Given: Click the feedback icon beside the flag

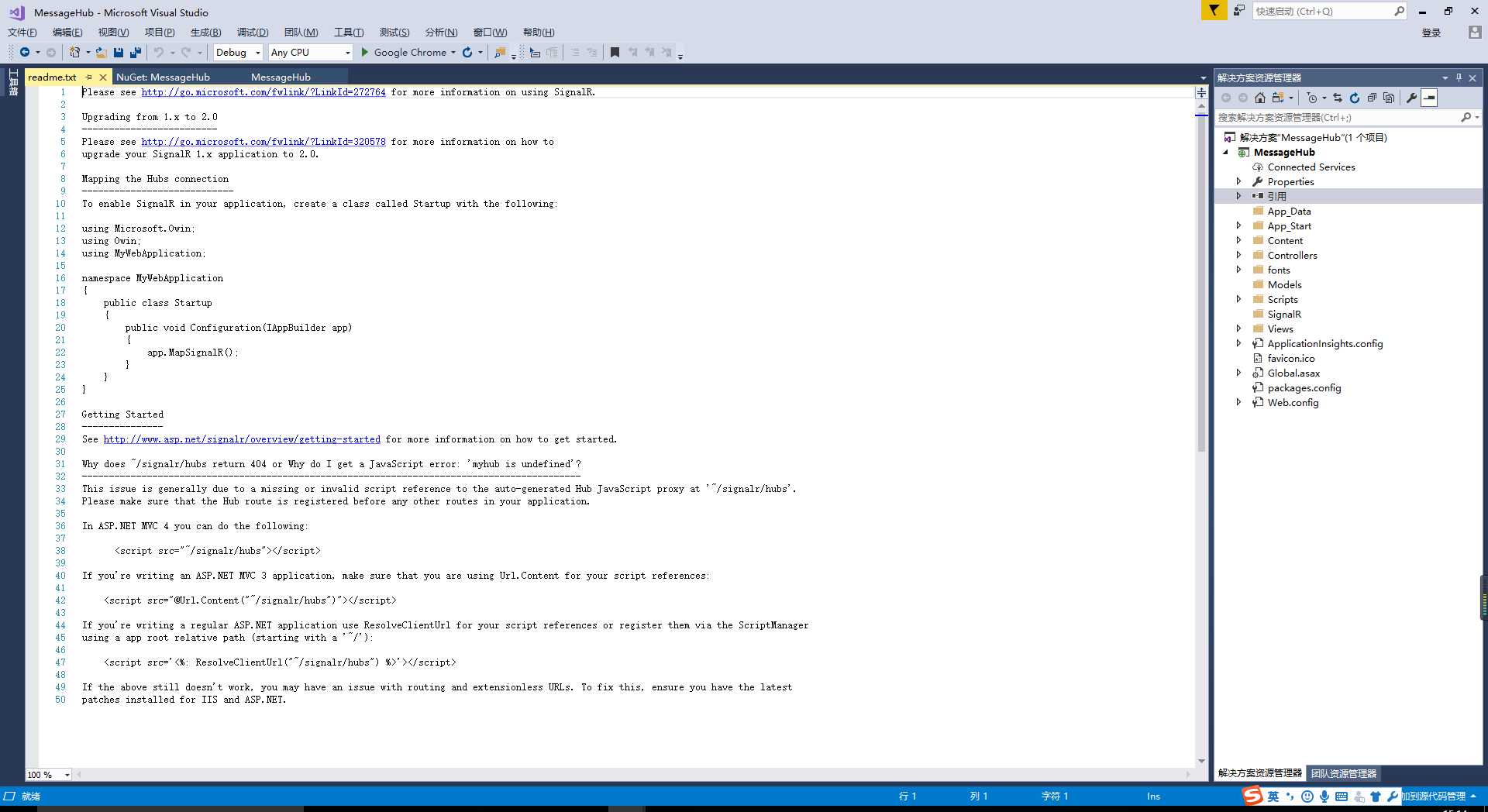Looking at the screenshot, I should [x=1238, y=10].
